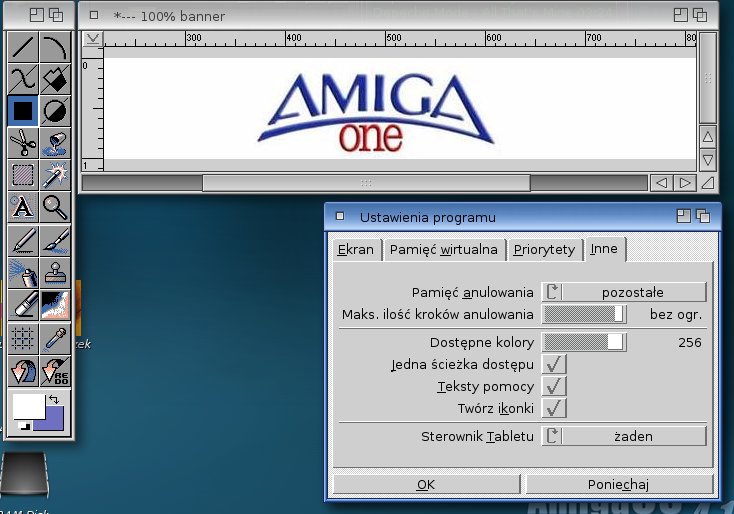Screen dimensions: 734x514
Task: Click the toolbox window depth gadget
Action: click(x=56, y=15)
